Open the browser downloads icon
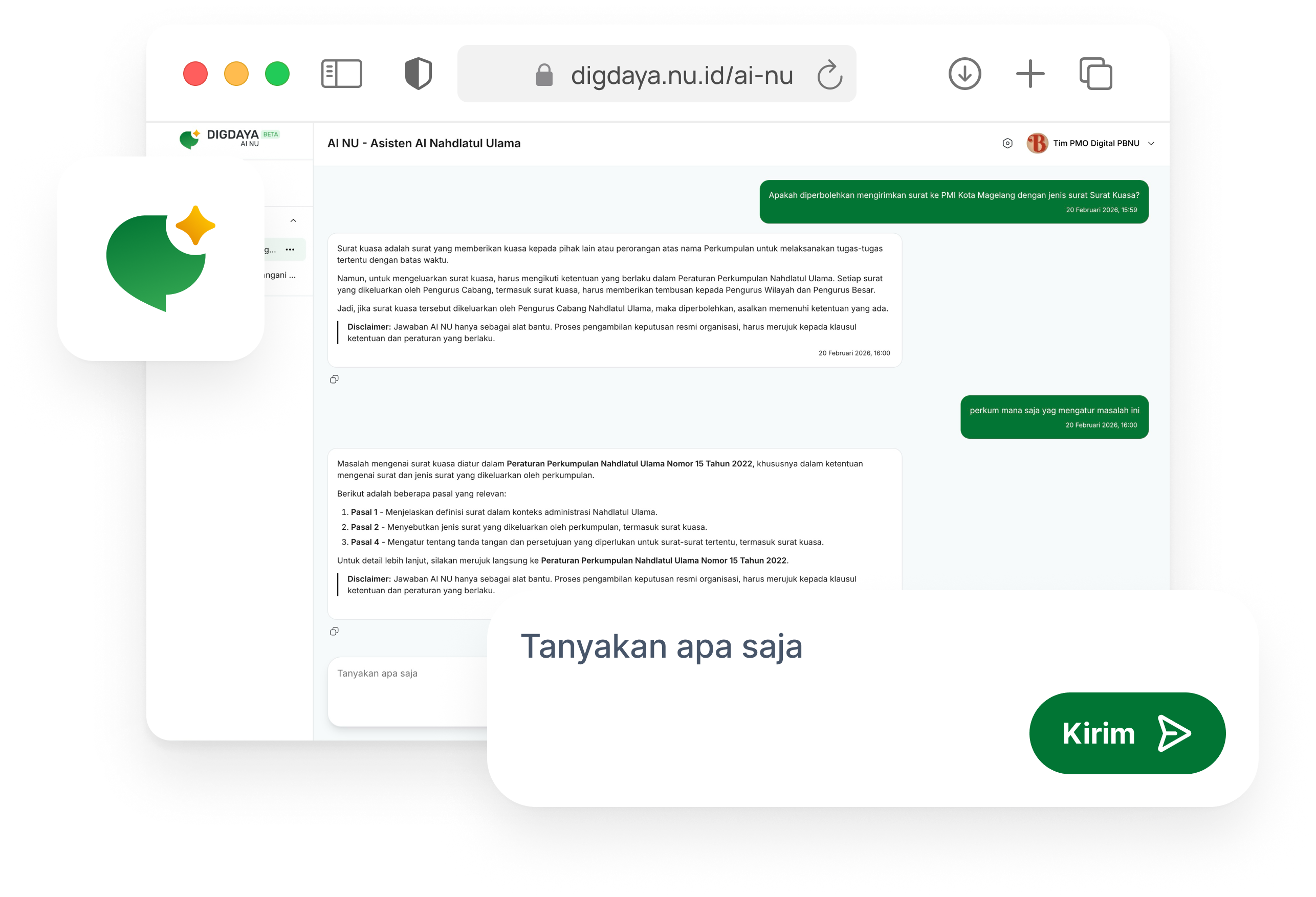This screenshot has height=897, width=1316. 964,74
